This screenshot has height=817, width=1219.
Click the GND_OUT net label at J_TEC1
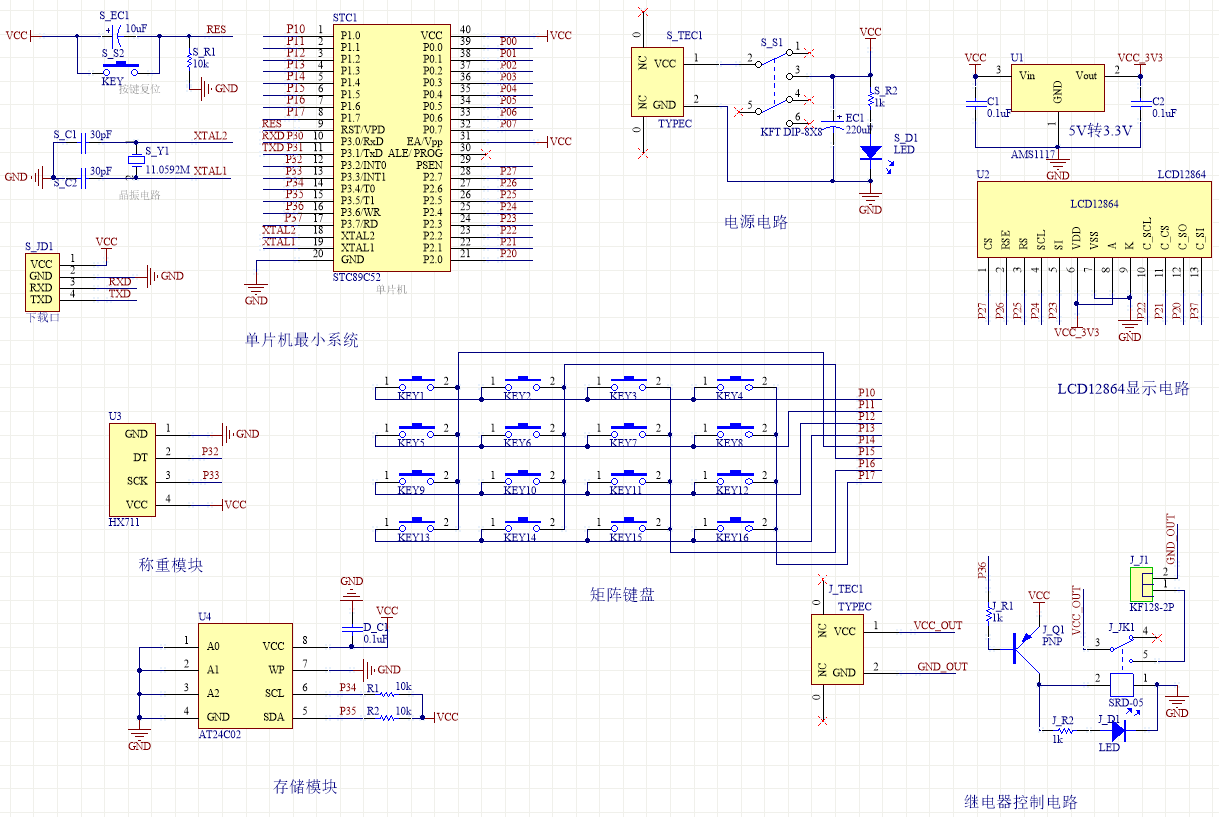[x=942, y=666]
